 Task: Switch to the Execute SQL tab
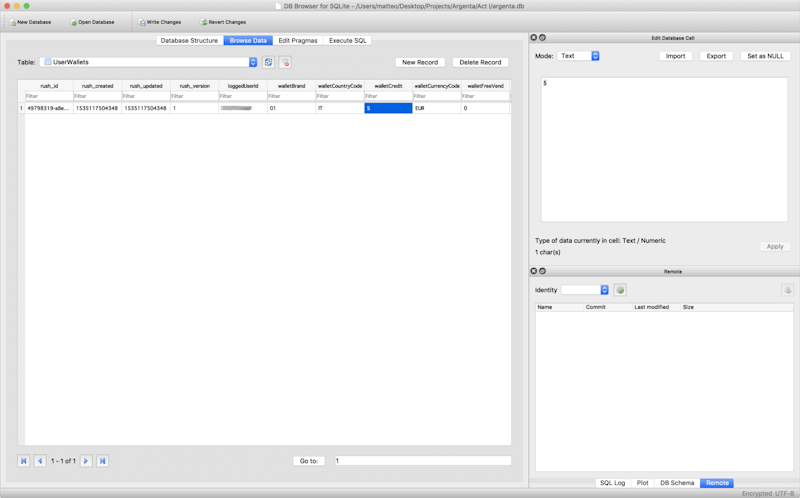coord(349,41)
